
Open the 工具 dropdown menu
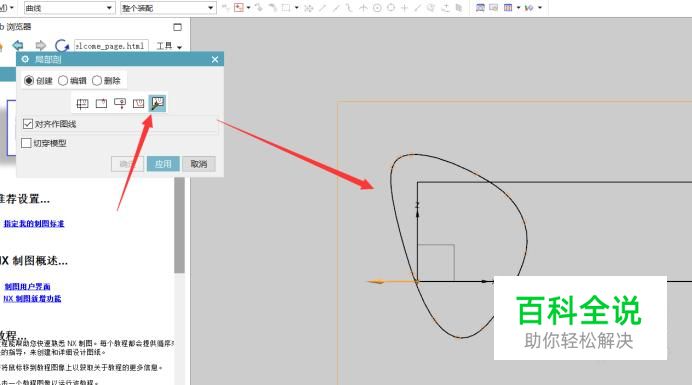[x=169, y=46]
